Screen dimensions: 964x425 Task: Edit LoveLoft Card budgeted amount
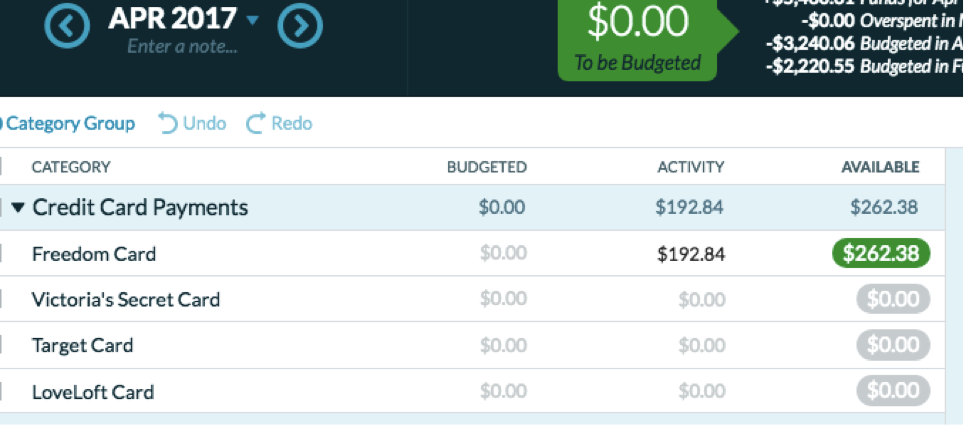click(x=503, y=391)
